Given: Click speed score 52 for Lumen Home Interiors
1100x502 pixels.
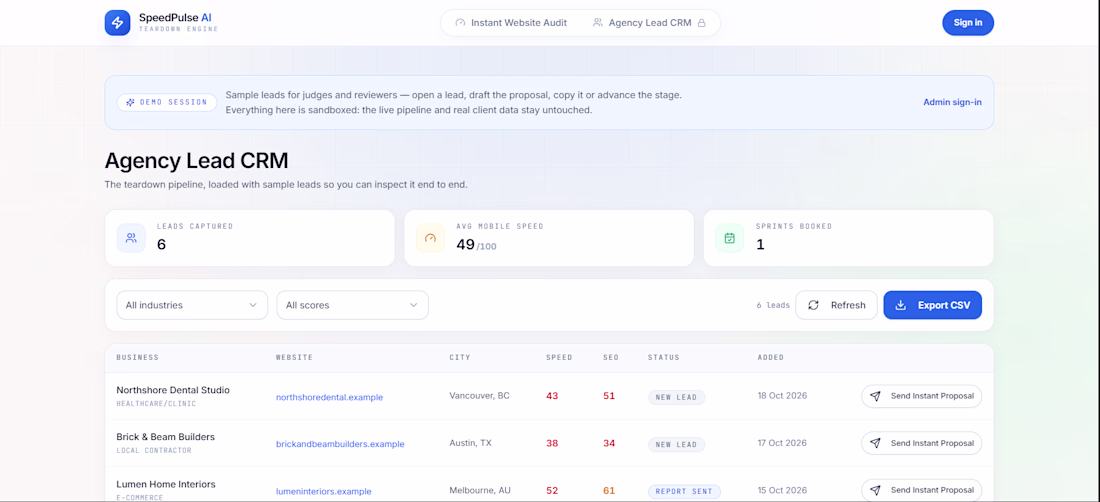Looking at the screenshot, I should click(x=552, y=491).
